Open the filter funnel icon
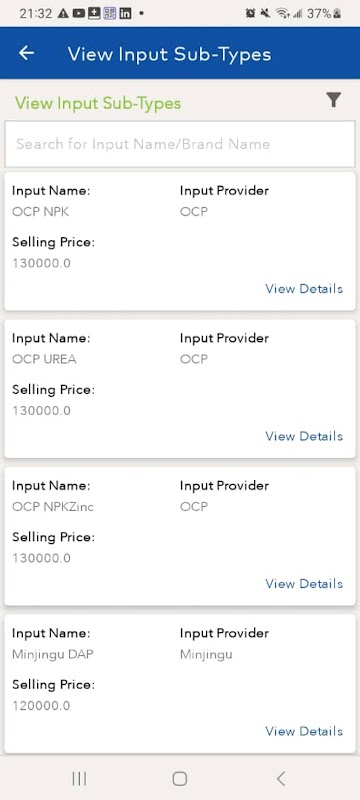 click(x=333, y=99)
